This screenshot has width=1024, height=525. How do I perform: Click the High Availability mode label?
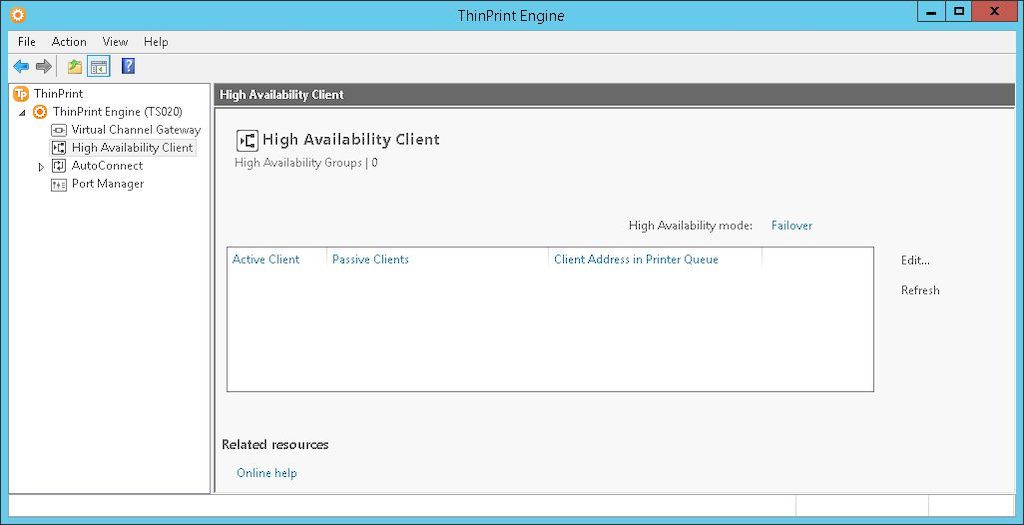pyautogui.click(x=690, y=225)
